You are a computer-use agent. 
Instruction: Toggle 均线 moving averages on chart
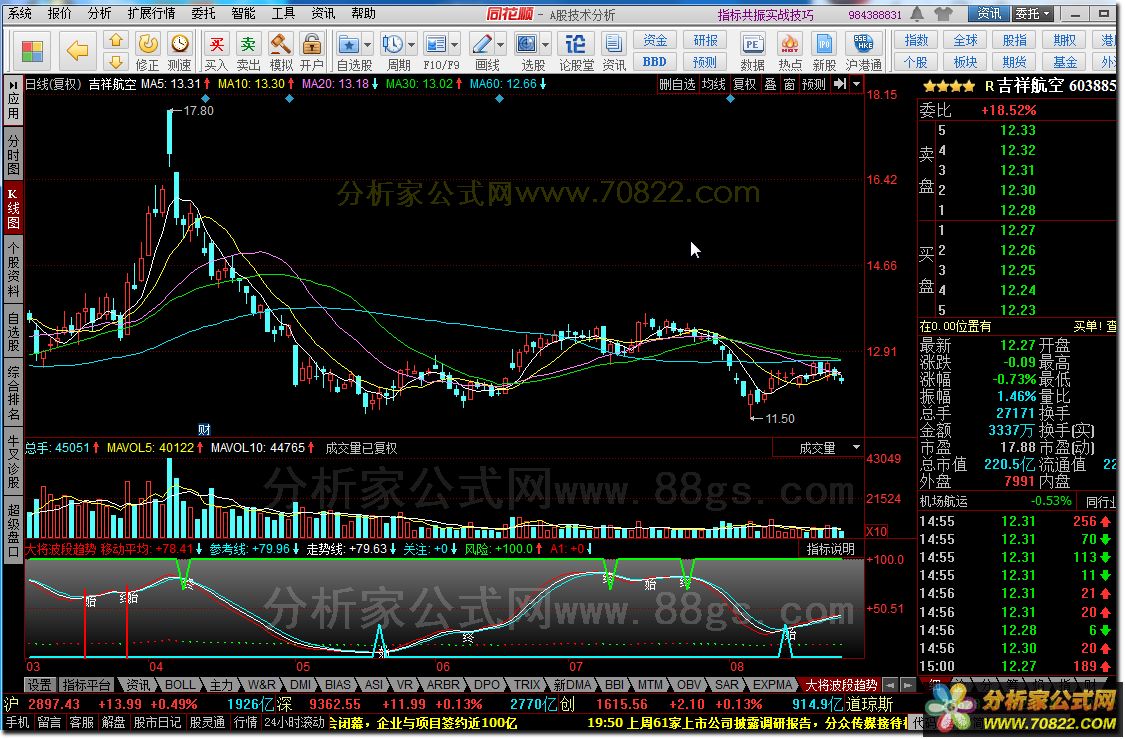pyautogui.click(x=713, y=85)
